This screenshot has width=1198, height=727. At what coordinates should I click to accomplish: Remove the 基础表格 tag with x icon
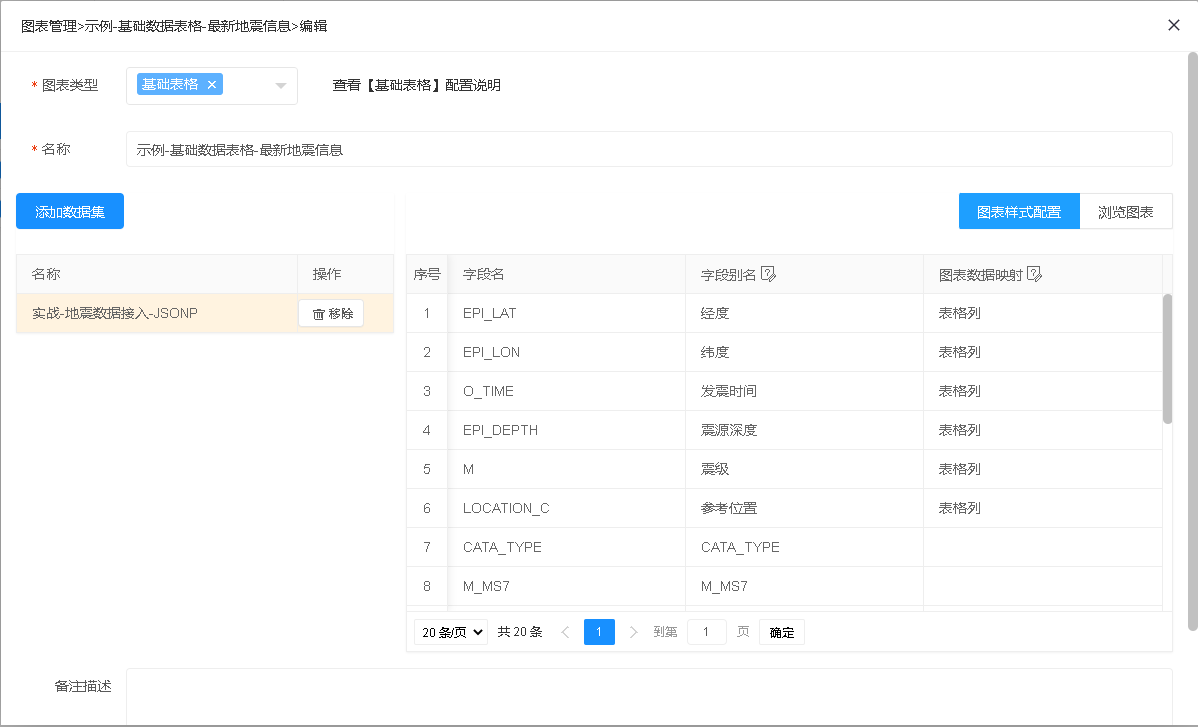click(x=212, y=85)
